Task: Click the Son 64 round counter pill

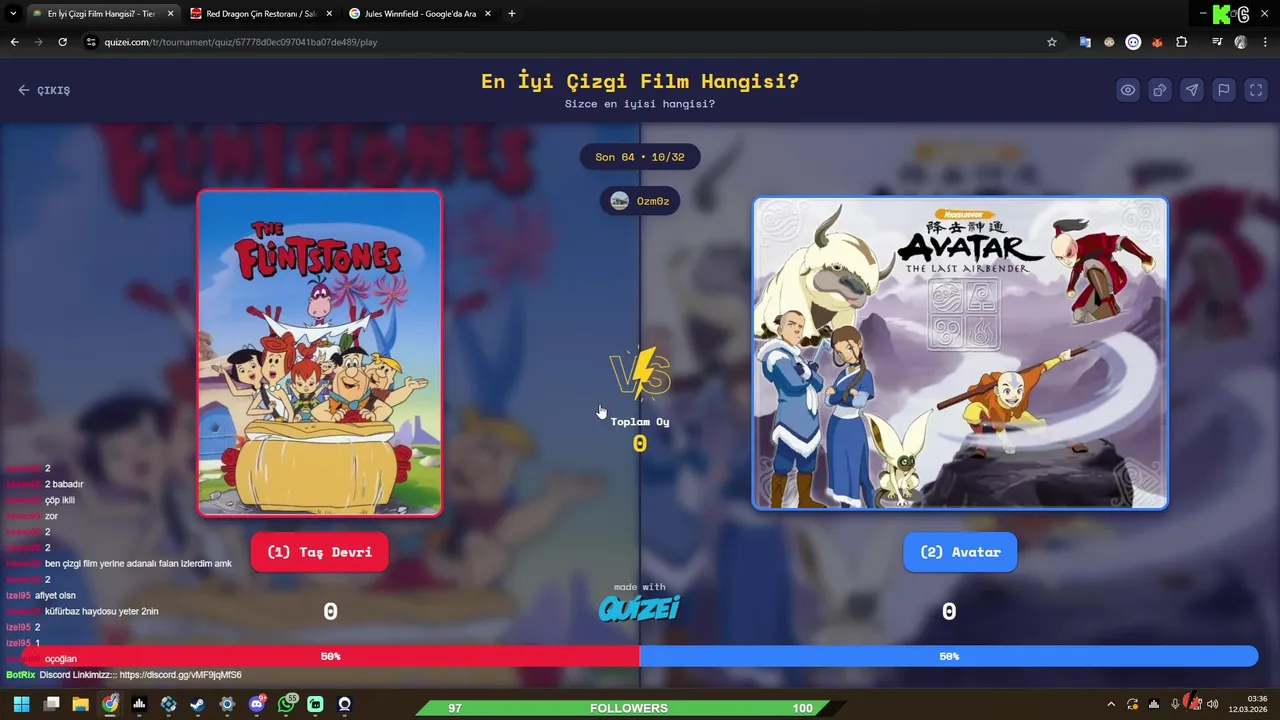Action: pos(640,157)
